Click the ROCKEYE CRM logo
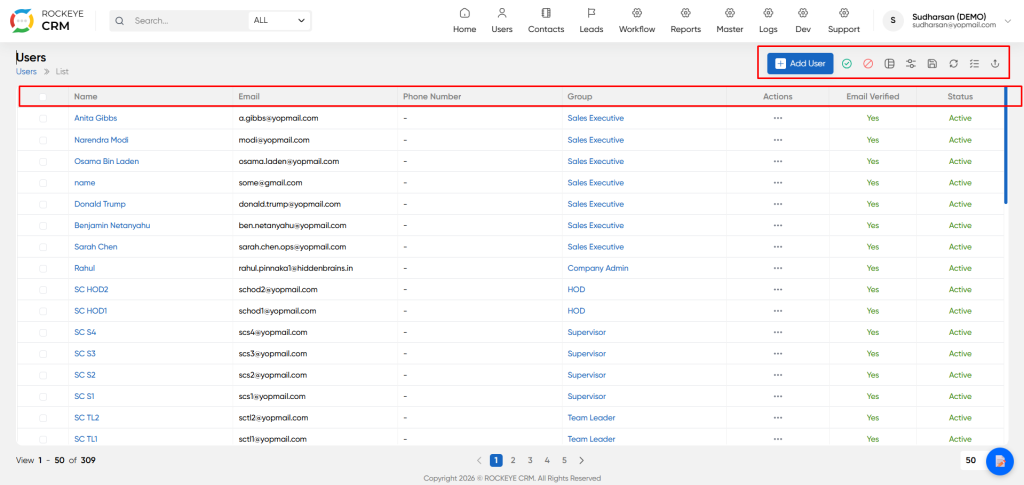The width and height of the screenshot is (1024, 485). [47, 21]
